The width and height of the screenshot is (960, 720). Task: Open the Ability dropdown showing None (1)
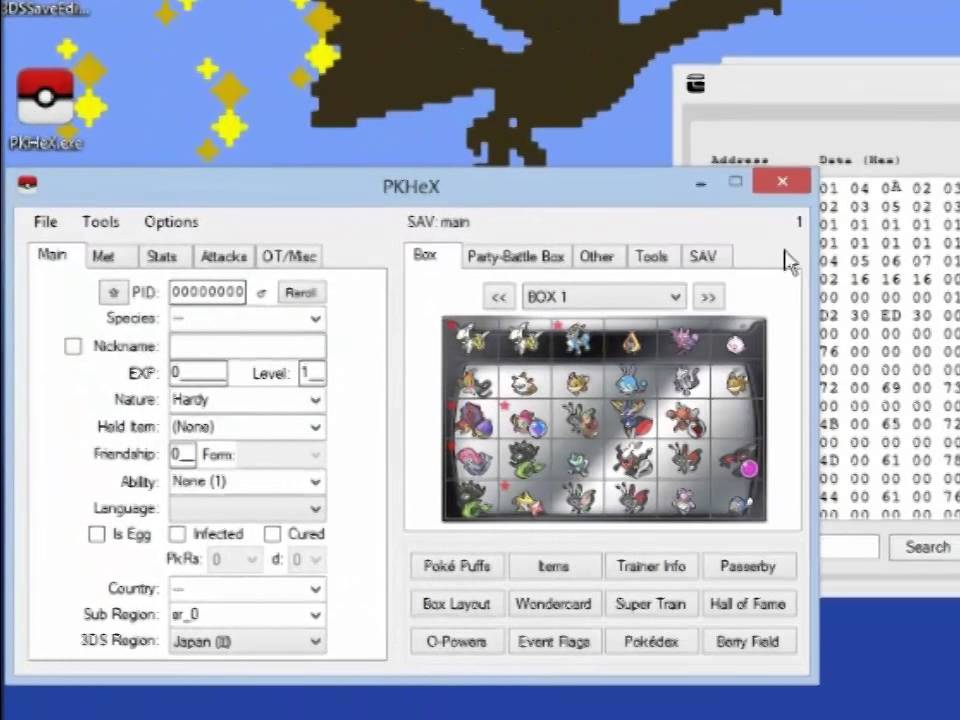247,481
